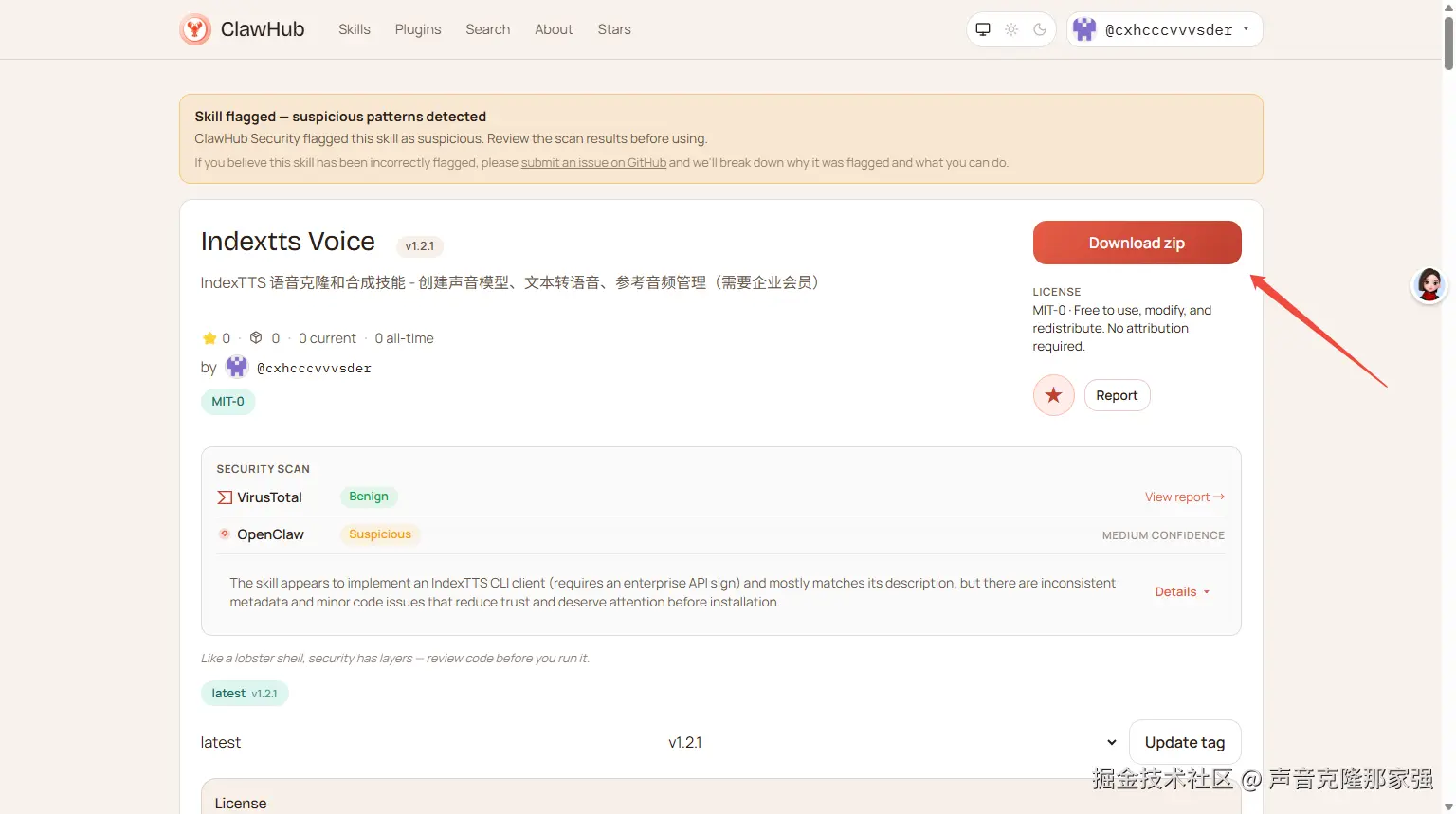Click the VirusTotal logo icon
The height and width of the screenshot is (814, 1456).
[225, 497]
